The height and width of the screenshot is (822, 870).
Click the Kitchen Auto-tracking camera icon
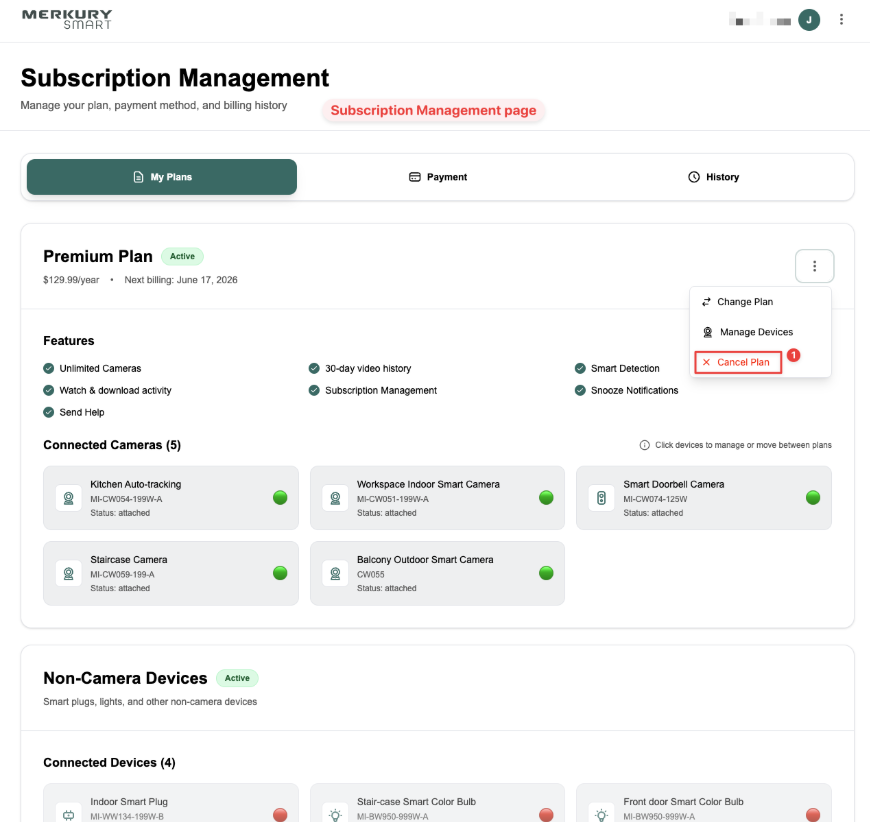69,498
